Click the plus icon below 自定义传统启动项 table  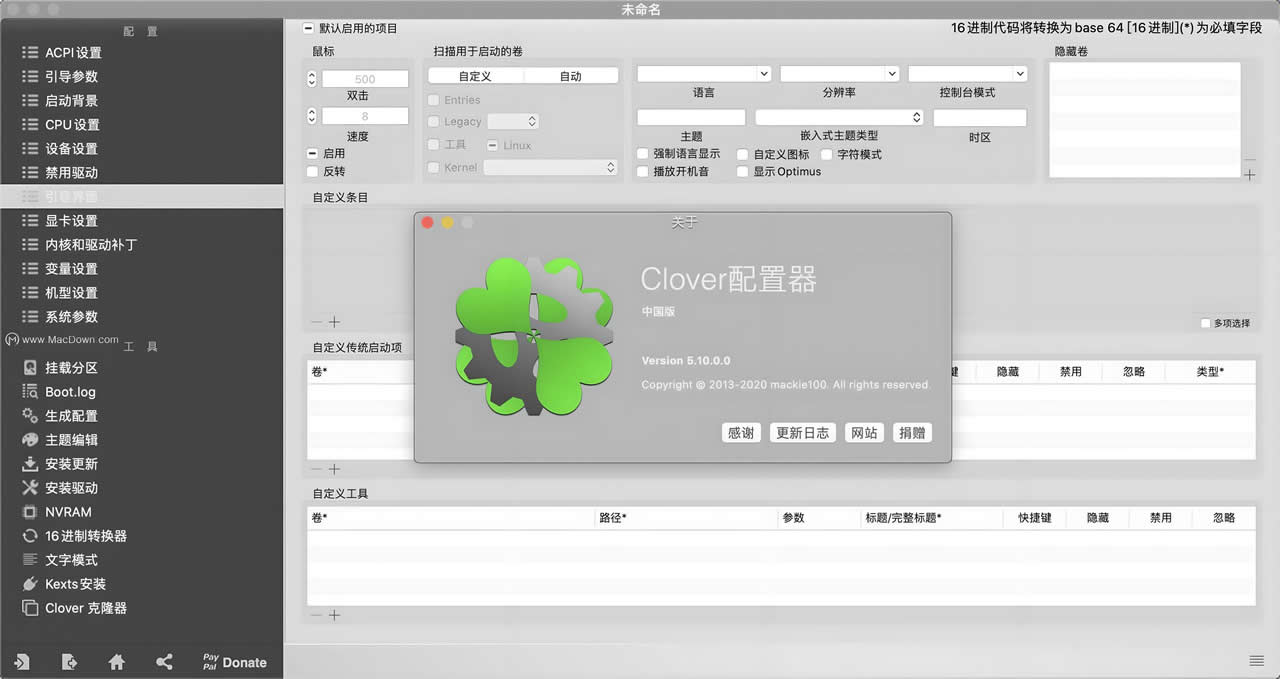tap(334, 469)
